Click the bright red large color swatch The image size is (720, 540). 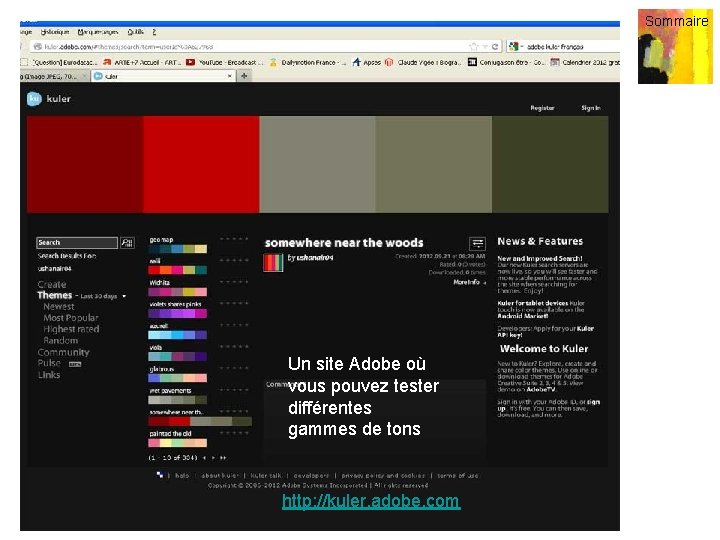[x=201, y=164]
